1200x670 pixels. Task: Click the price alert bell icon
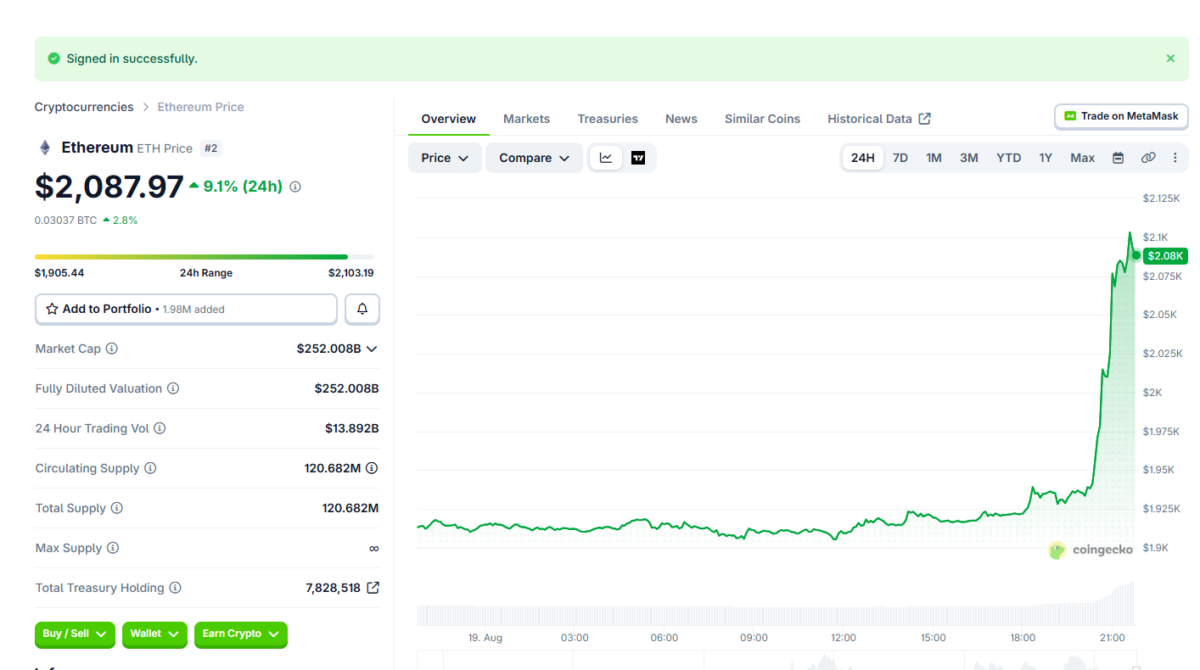tap(362, 309)
